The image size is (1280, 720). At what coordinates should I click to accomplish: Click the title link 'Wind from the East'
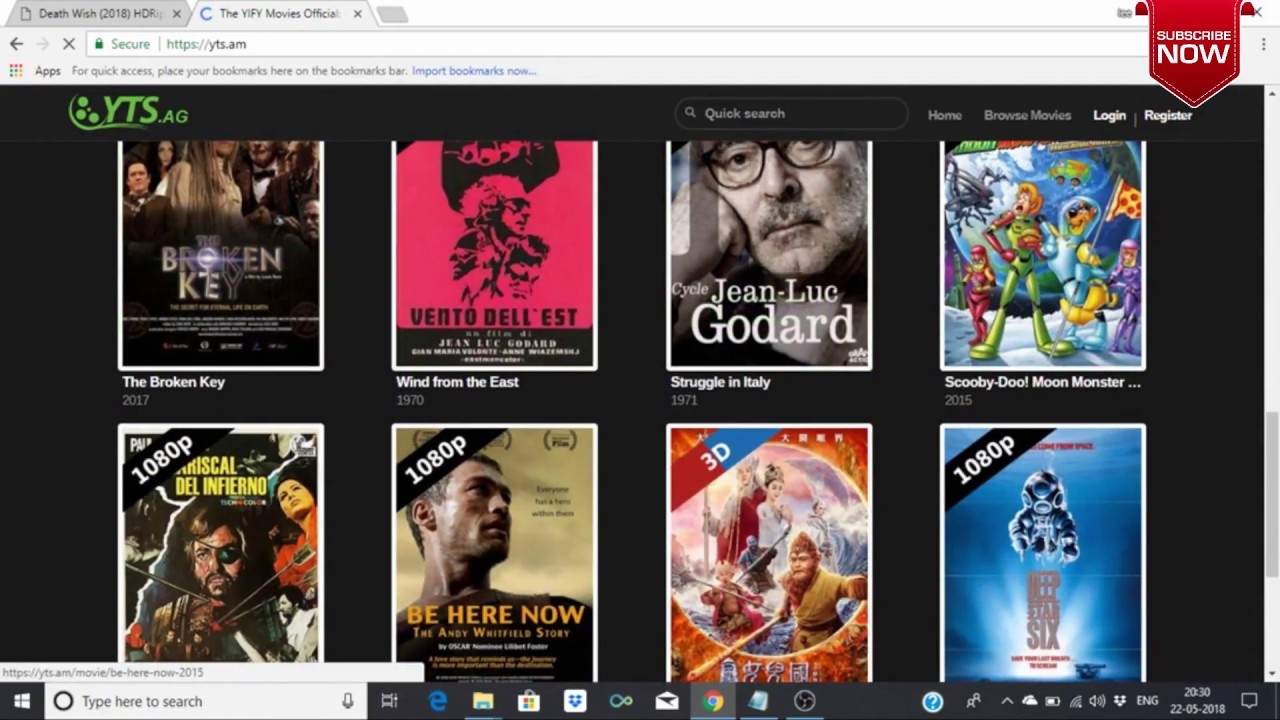point(457,382)
